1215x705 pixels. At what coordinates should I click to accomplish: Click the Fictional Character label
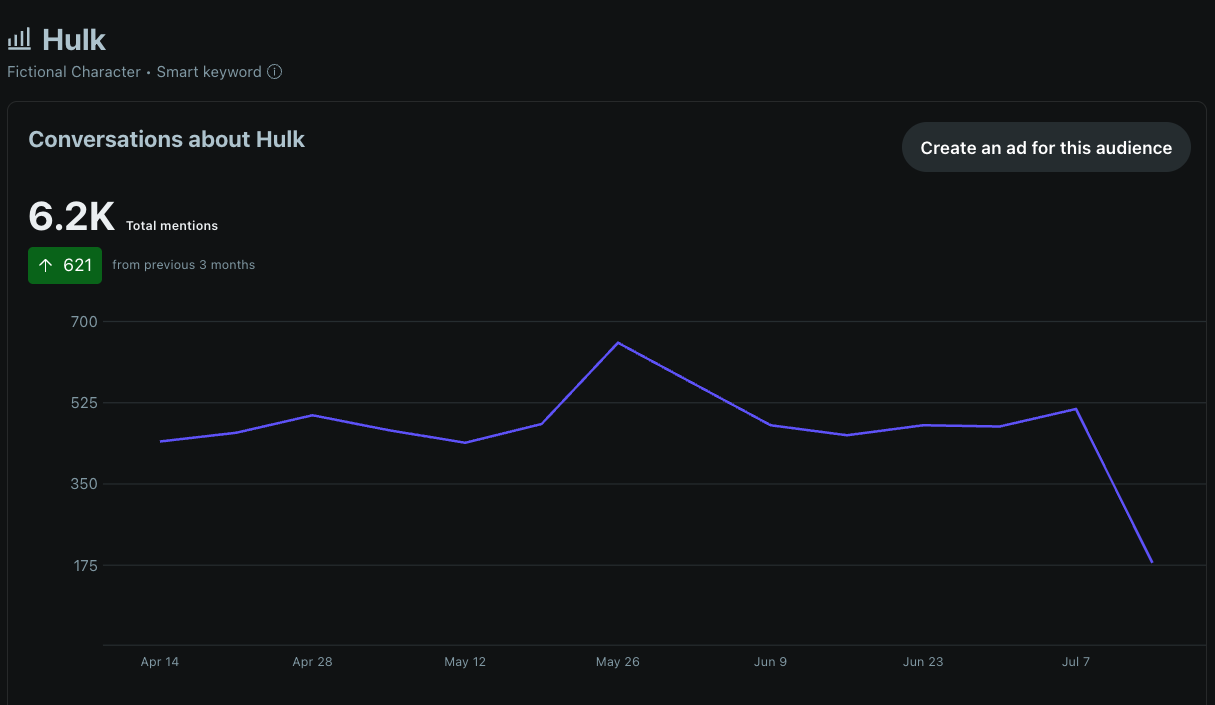tap(74, 72)
